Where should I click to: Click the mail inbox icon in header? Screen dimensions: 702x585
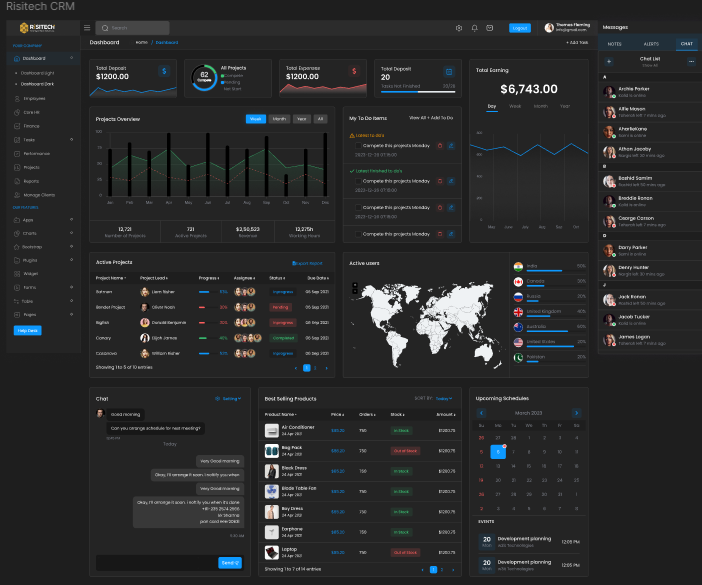pyautogui.click(x=489, y=28)
